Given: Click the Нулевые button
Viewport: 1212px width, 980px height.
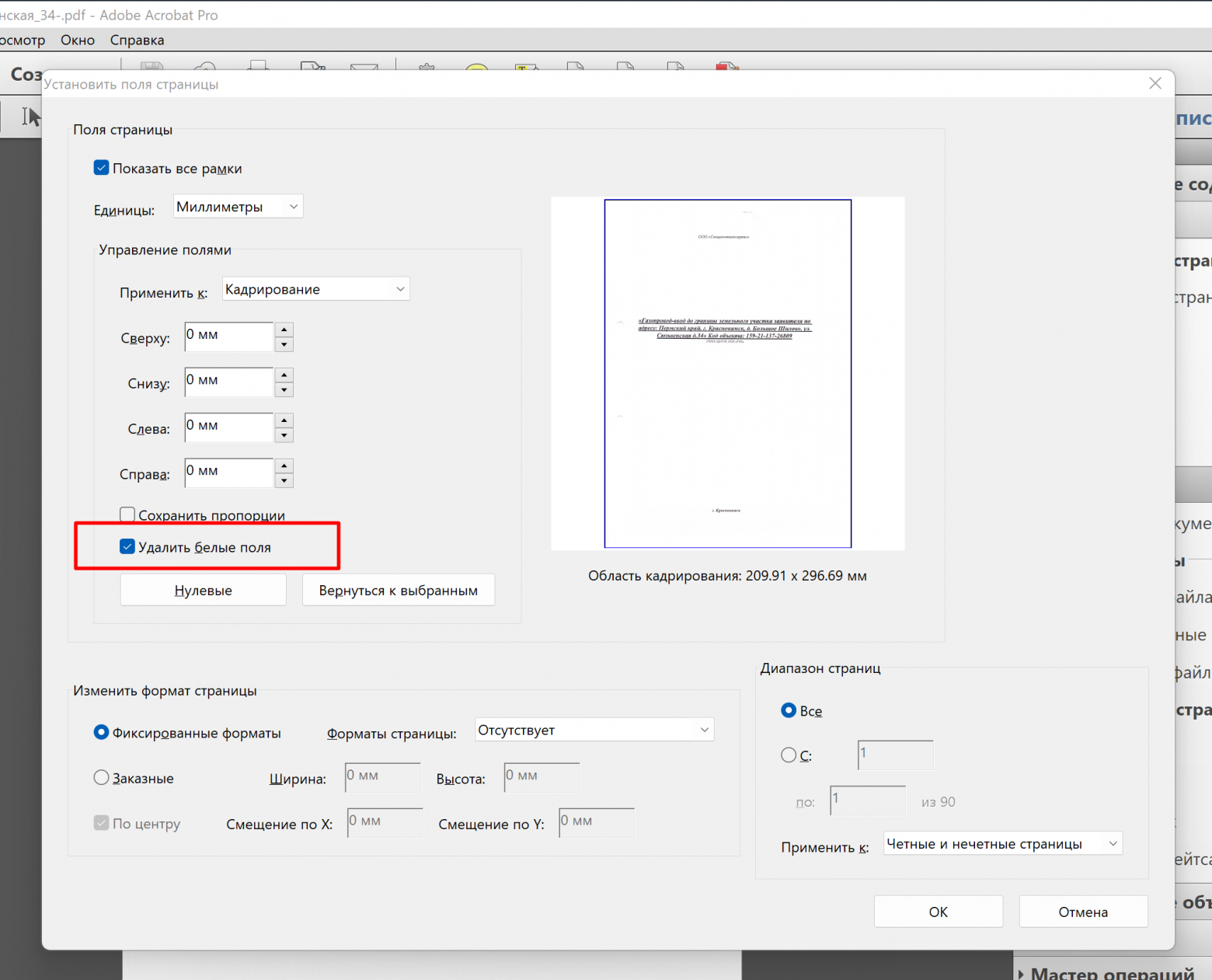Looking at the screenshot, I should tap(204, 590).
